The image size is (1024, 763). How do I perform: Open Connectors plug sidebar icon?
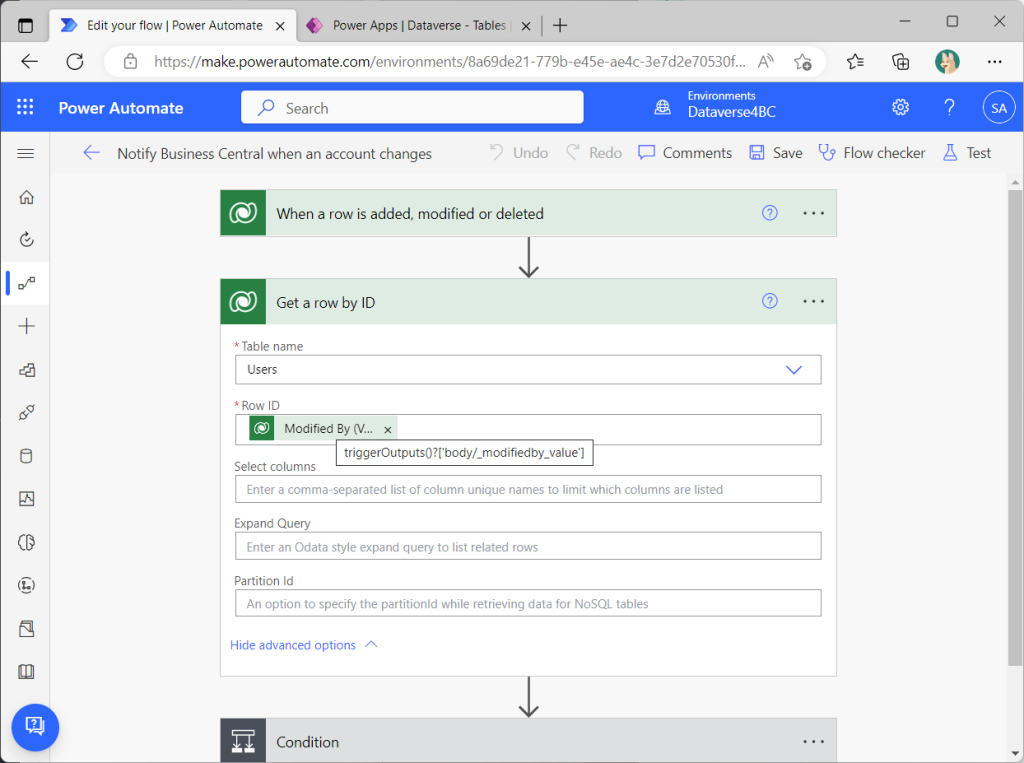26,413
